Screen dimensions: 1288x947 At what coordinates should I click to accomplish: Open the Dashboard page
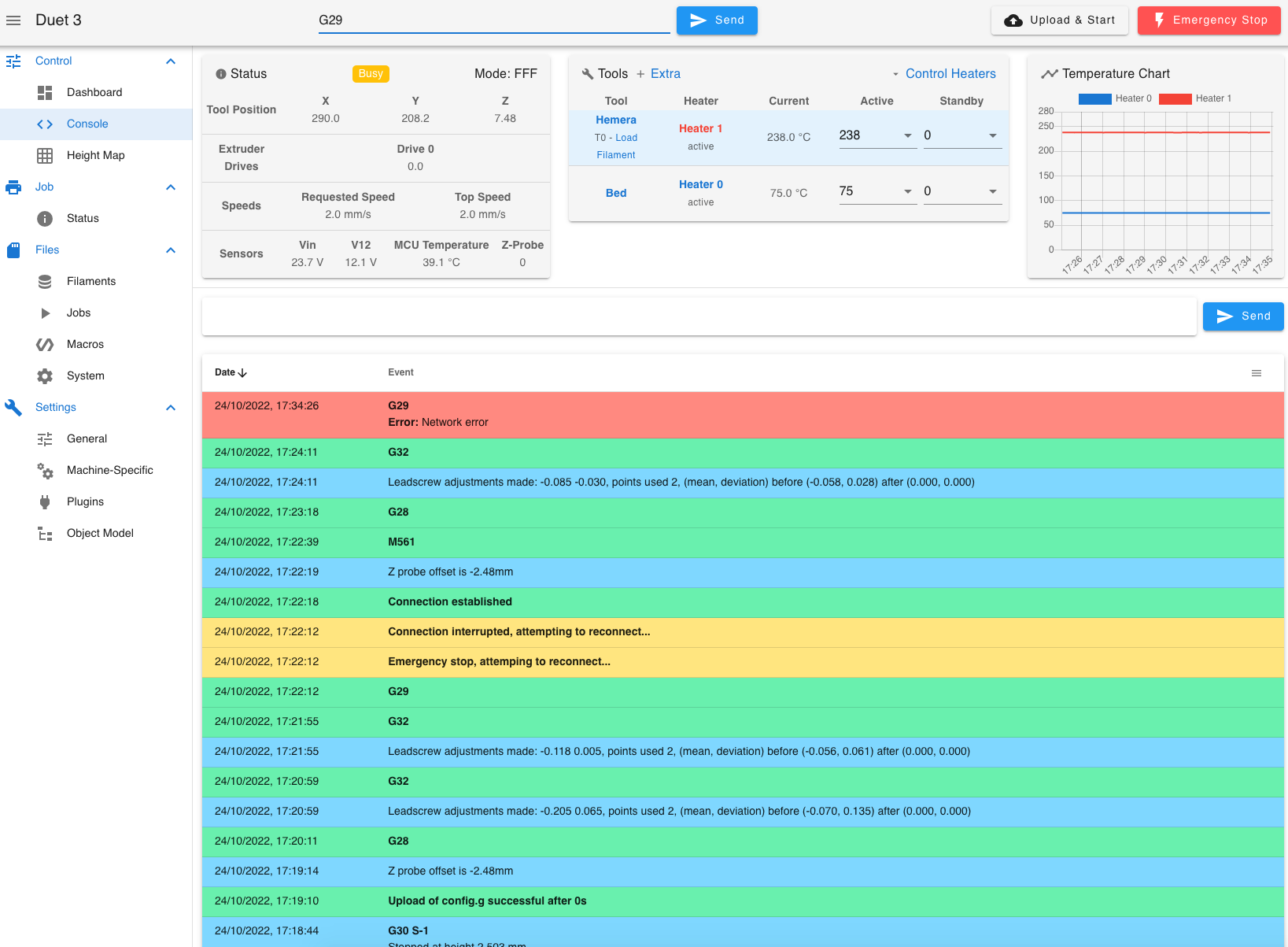click(x=96, y=92)
